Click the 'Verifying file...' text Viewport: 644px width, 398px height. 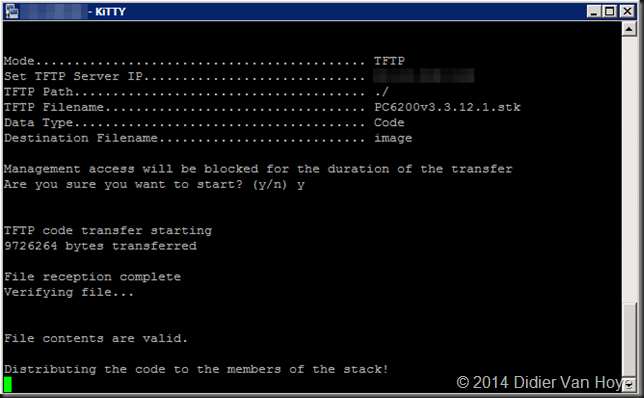click(x=69, y=292)
